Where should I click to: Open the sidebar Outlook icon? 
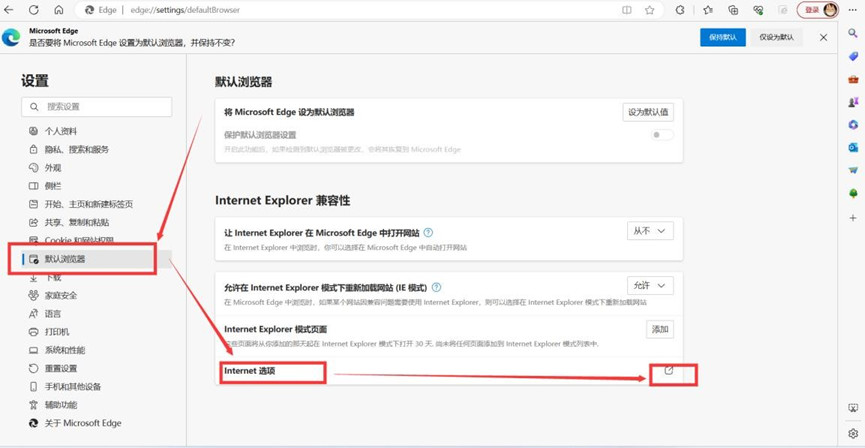click(853, 147)
